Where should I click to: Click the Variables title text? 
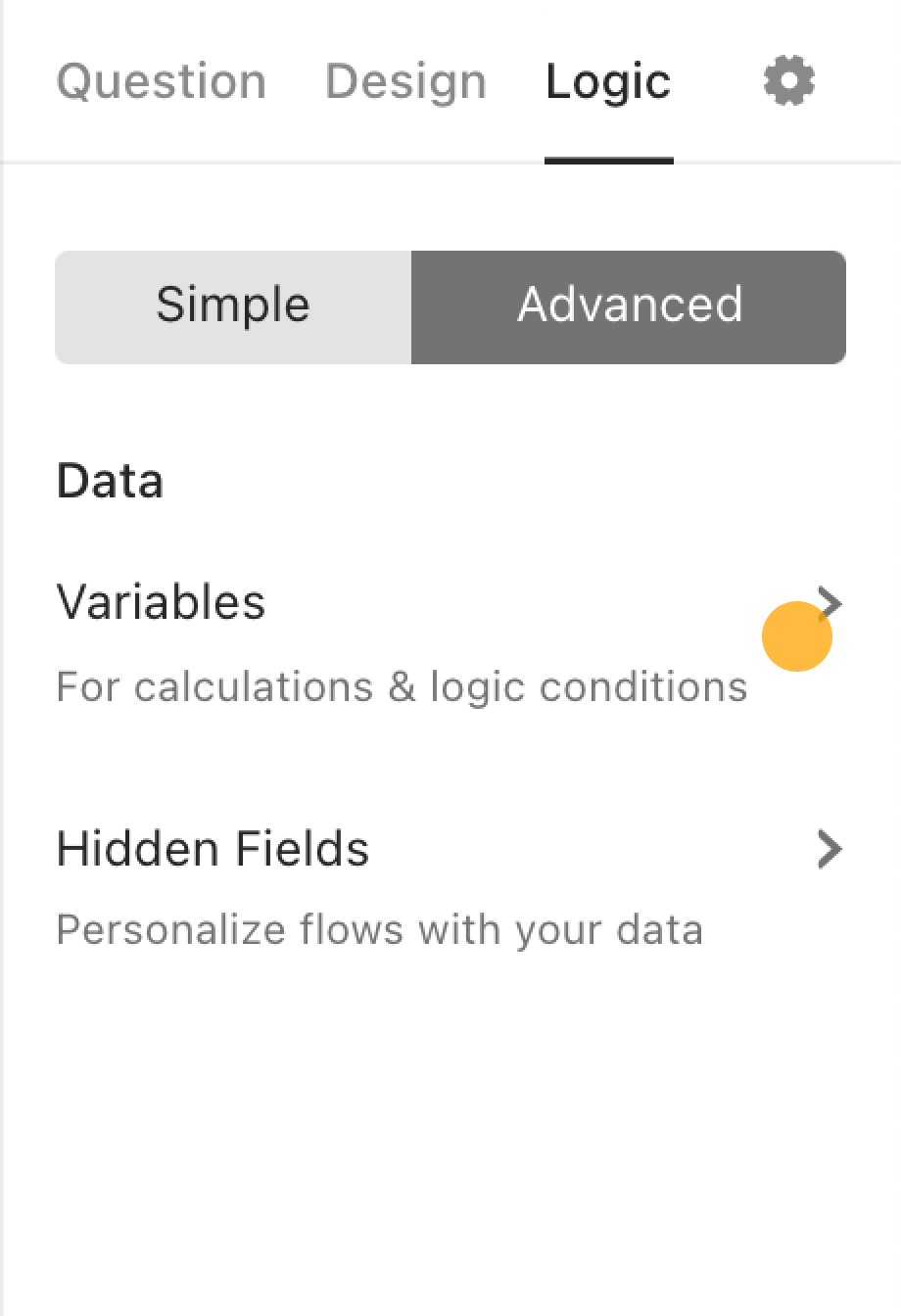[161, 602]
